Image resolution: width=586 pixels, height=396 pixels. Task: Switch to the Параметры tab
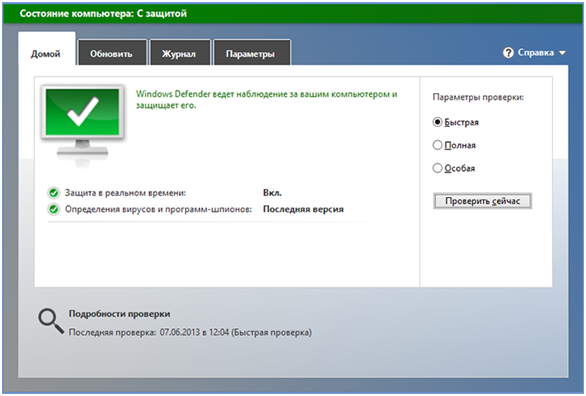click(x=251, y=53)
